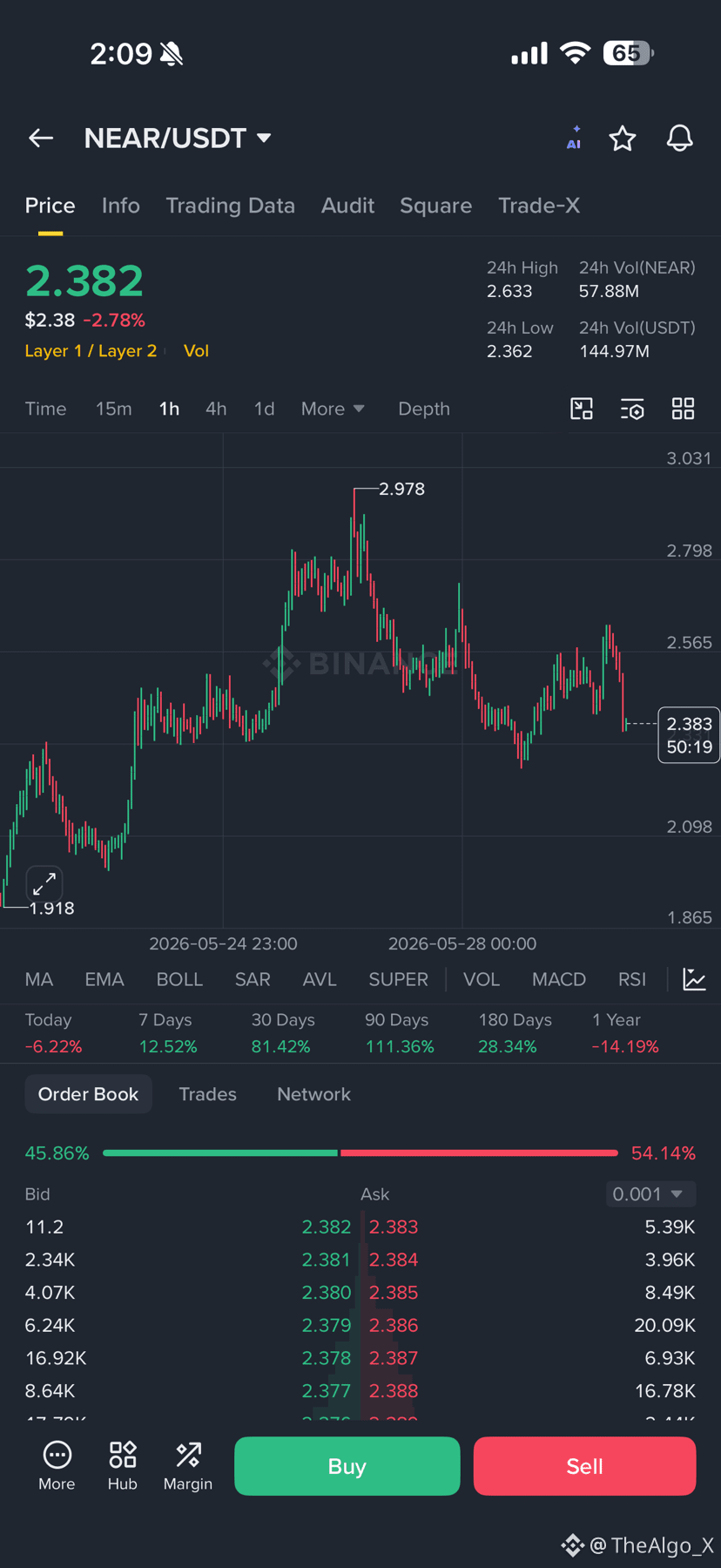Open the Layer 1 / Layer 2 tag link

(x=91, y=350)
